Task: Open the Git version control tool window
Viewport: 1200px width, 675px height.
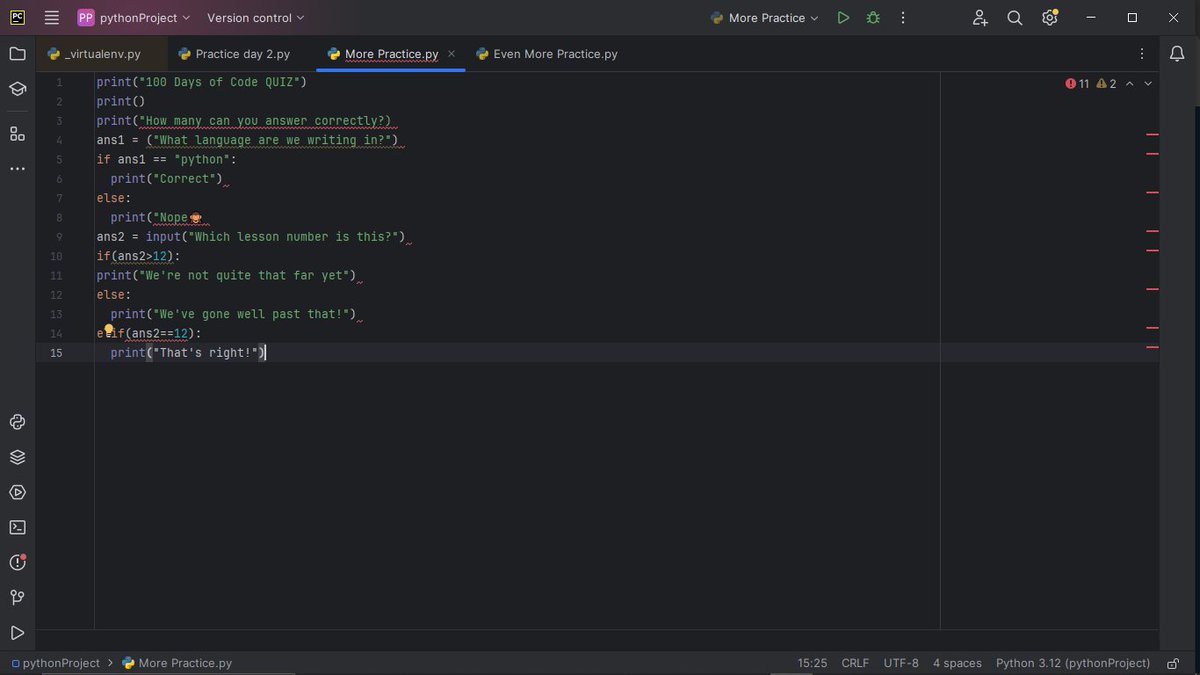Action: [x=17, y=597]
